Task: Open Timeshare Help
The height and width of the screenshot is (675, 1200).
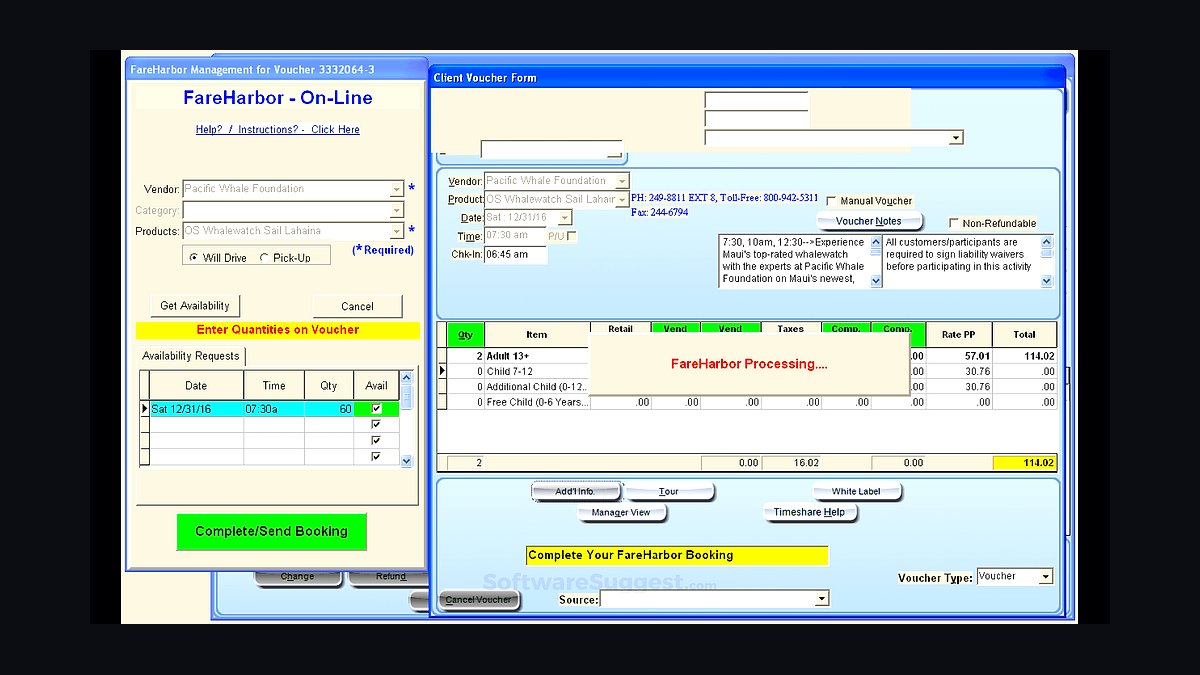Action: 809,513
